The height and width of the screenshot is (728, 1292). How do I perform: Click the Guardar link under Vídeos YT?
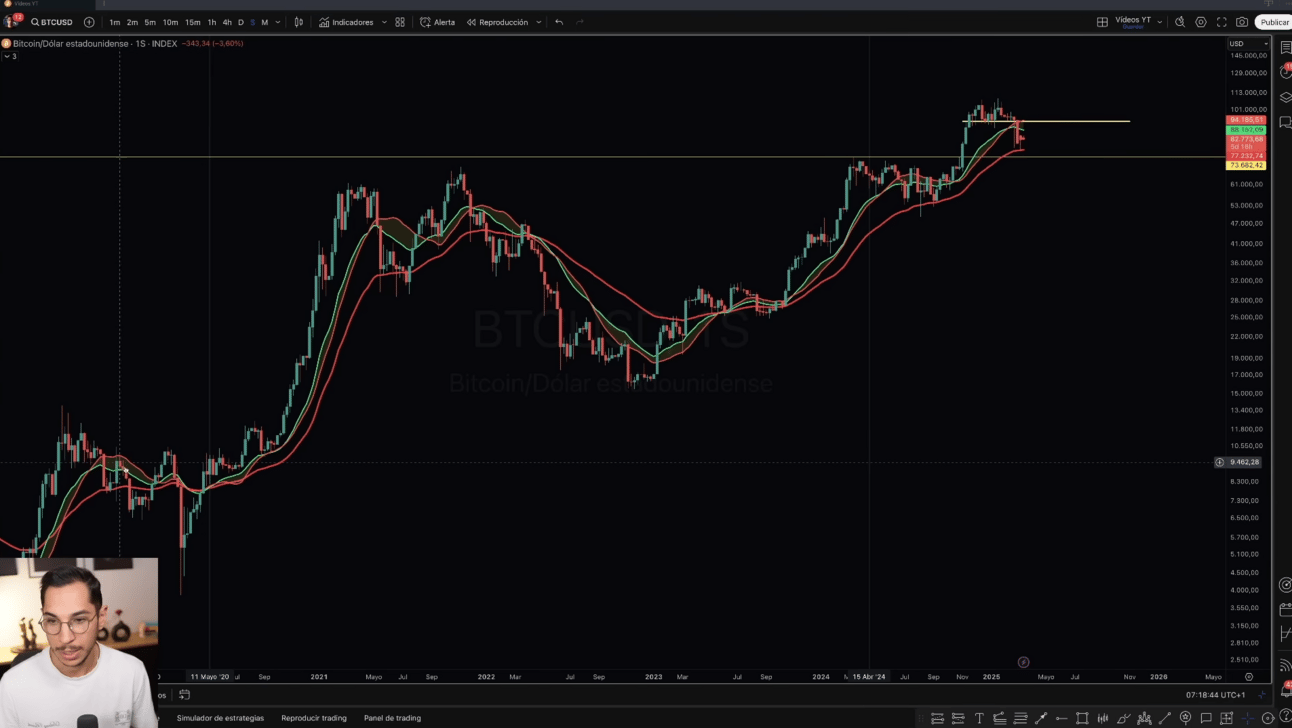tap(1133, 27)
